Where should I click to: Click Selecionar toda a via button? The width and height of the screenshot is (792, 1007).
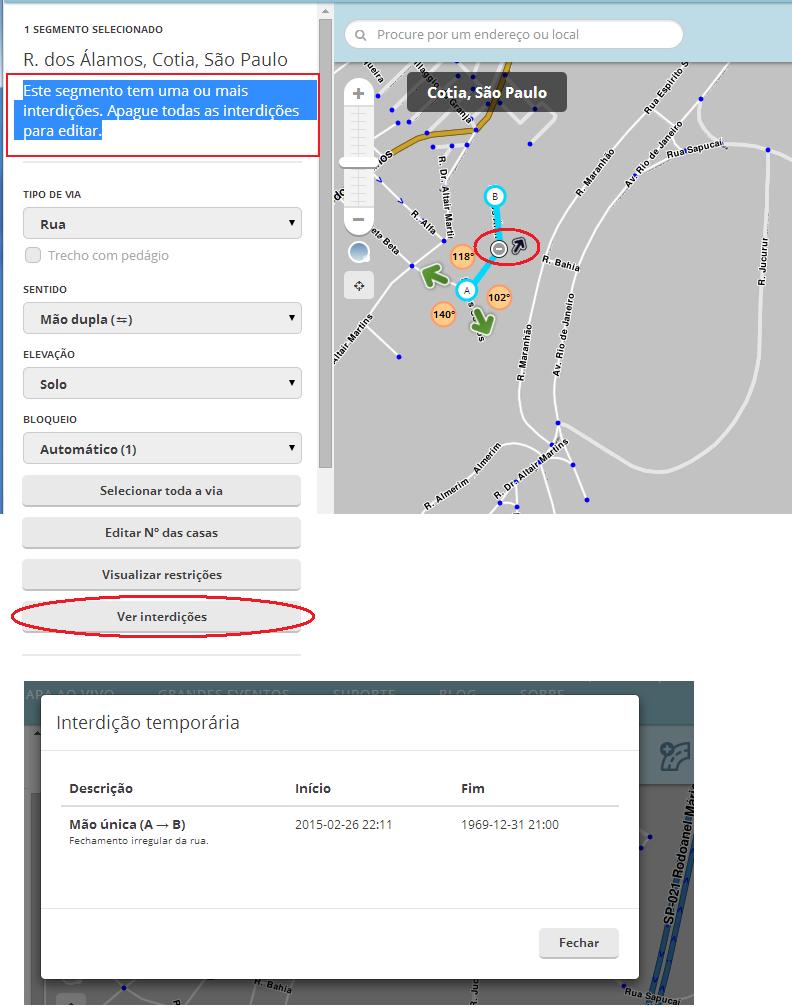click(x=161, y=491)
